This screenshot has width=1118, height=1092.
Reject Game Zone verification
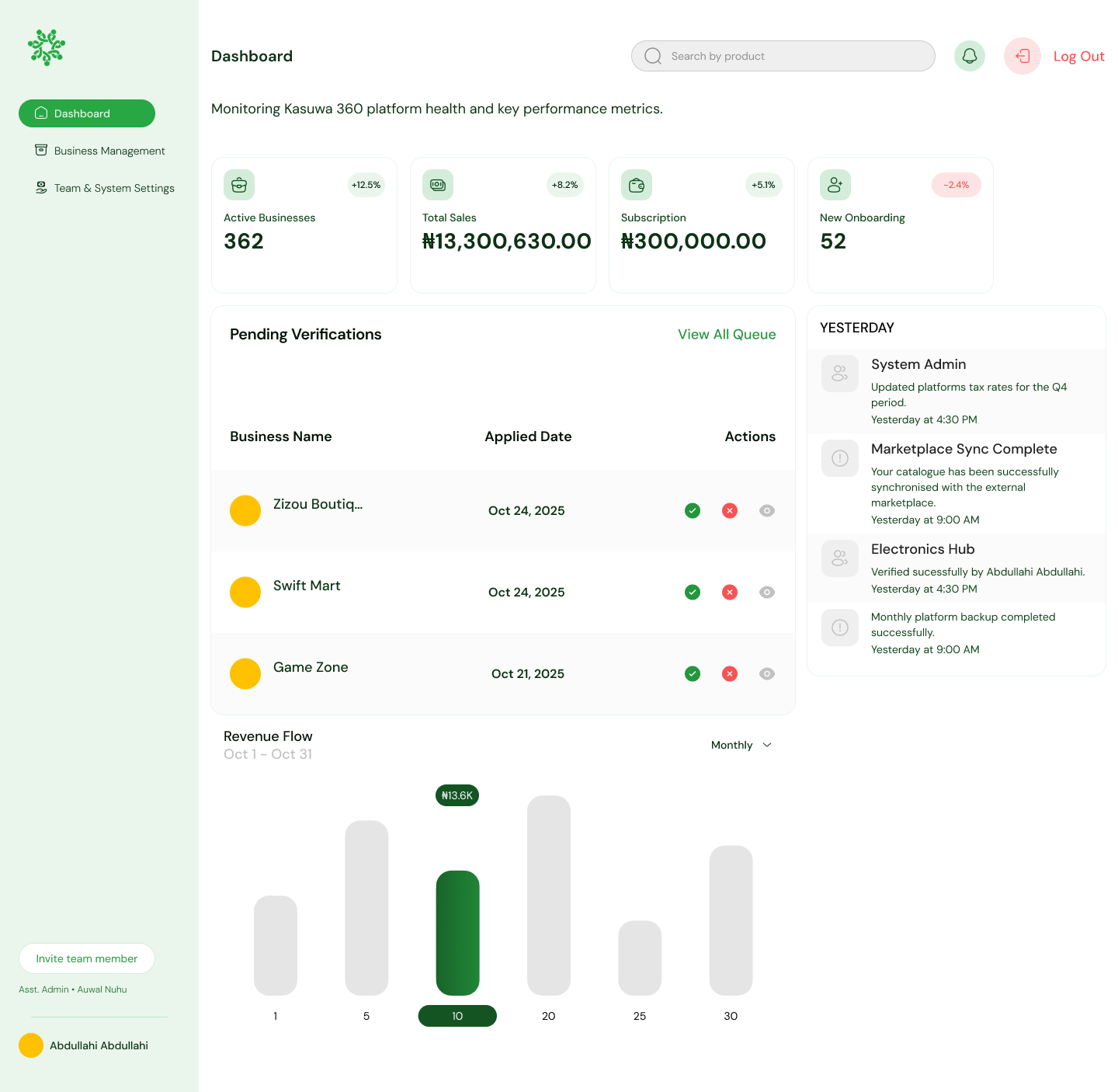pyautogui.click(x=730, y=673)
